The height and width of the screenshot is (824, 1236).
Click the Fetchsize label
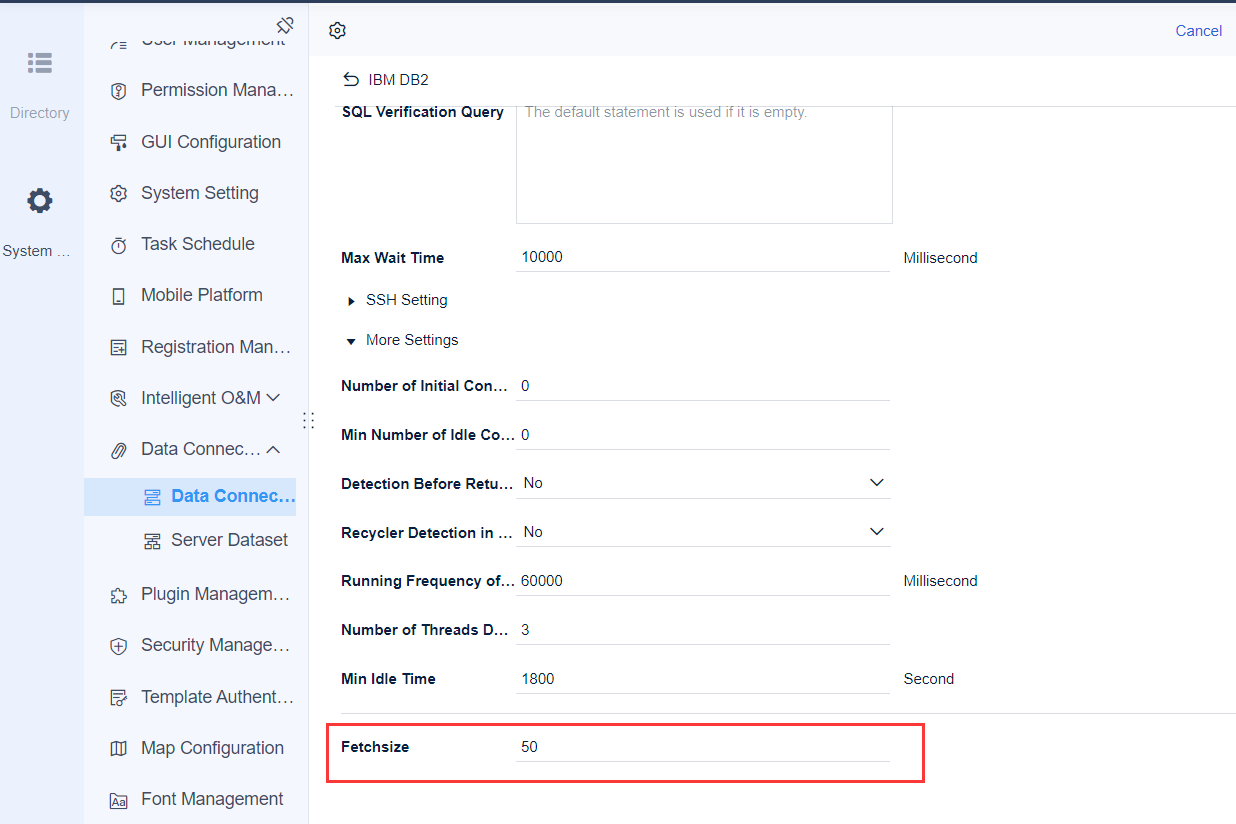pos(375,747)
